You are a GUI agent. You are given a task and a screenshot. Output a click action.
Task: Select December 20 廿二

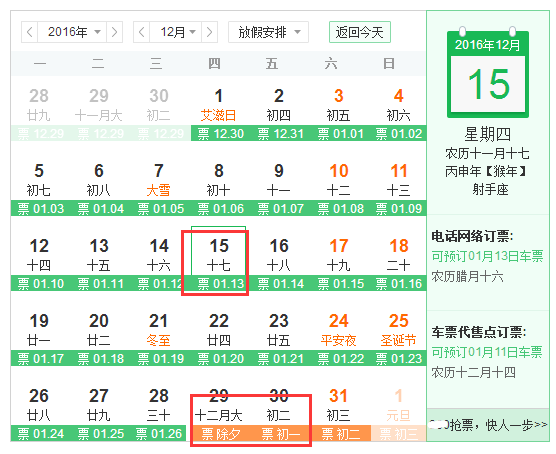(99, 330)
